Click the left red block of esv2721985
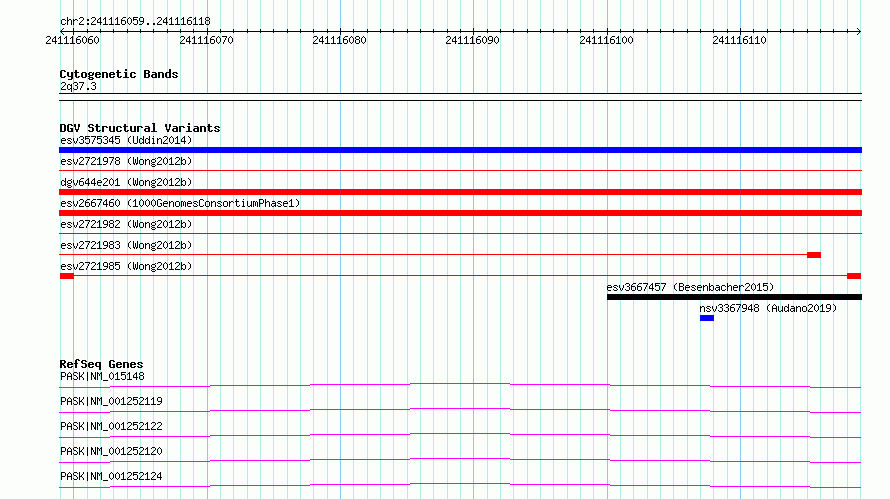The image size is (890, 499). (67, 276)
